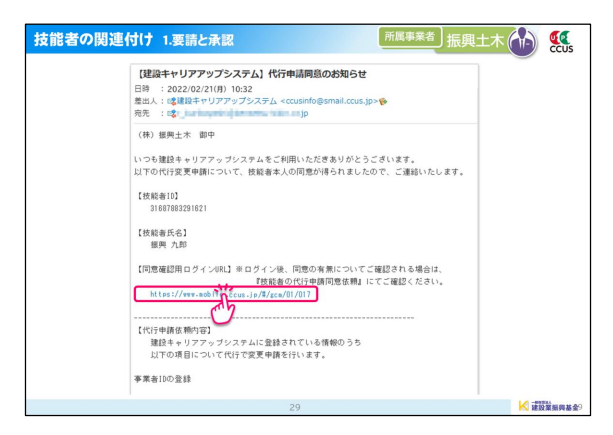613x435 pixels.
Task: Click the line starting 以下の代行変更申請について
Action: click(299, 172)
